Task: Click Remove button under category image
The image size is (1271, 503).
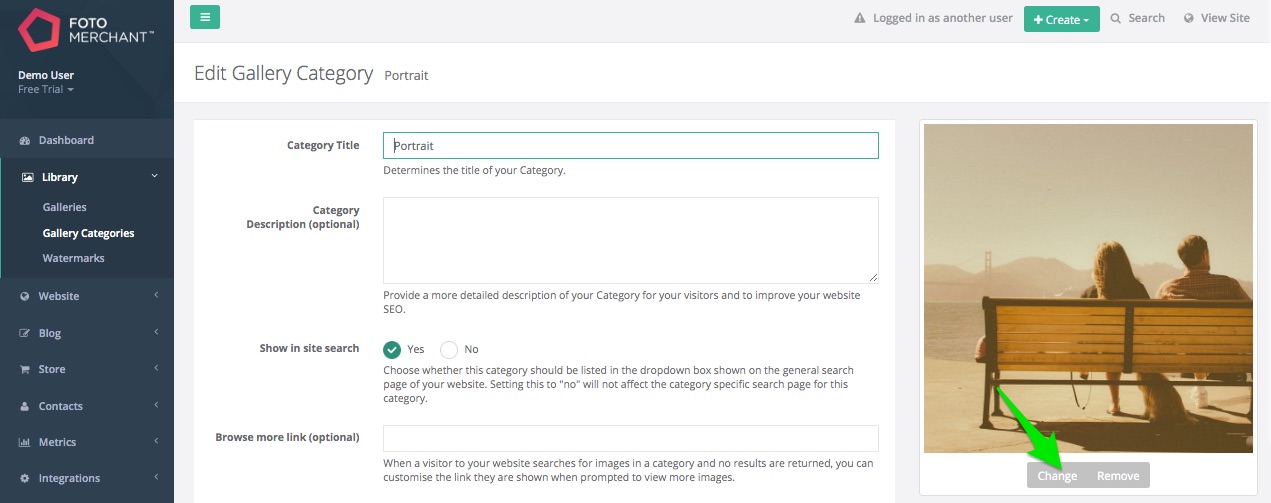Action: 1118,476
